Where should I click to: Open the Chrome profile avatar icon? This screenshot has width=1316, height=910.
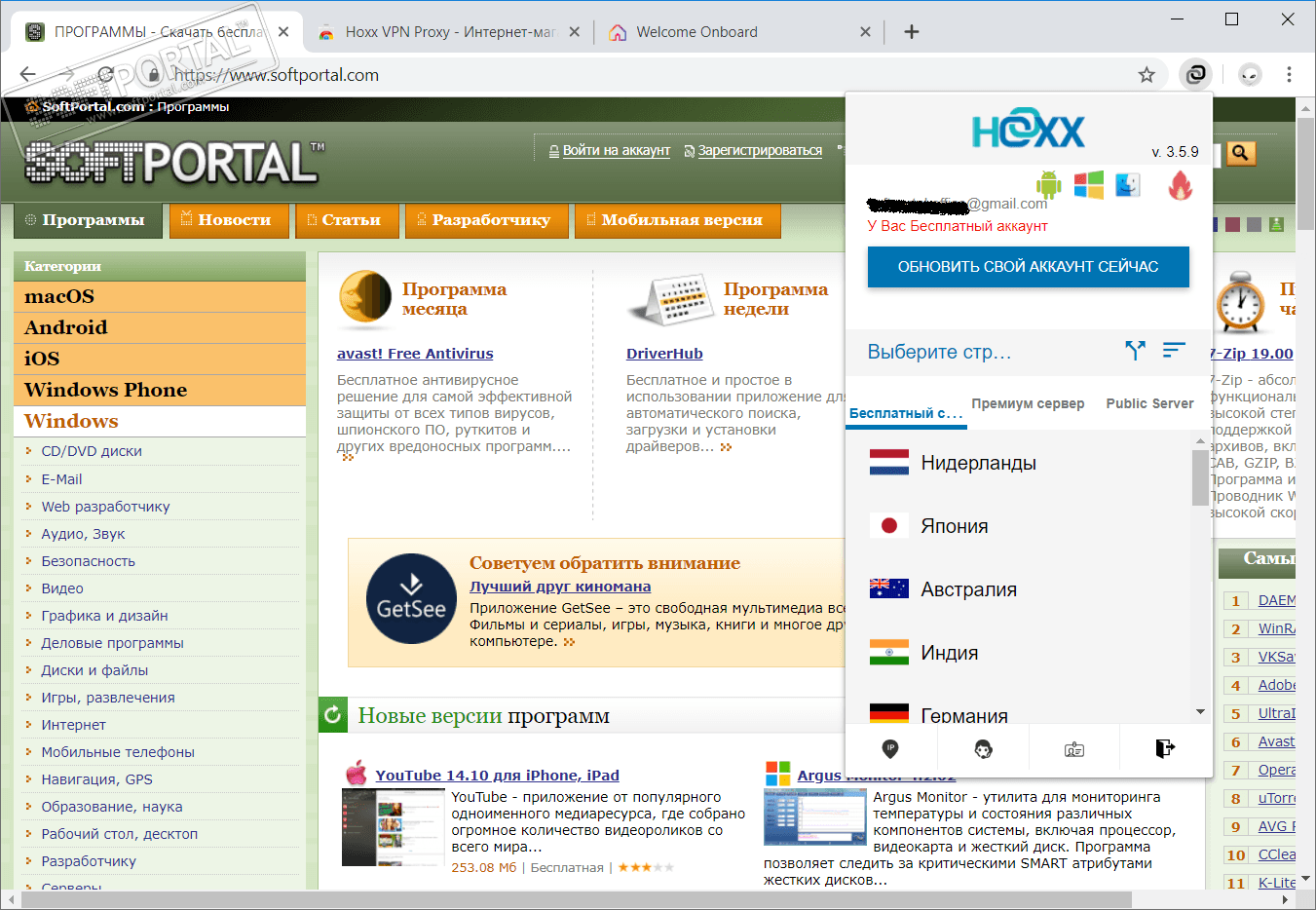click(1250, 74)
